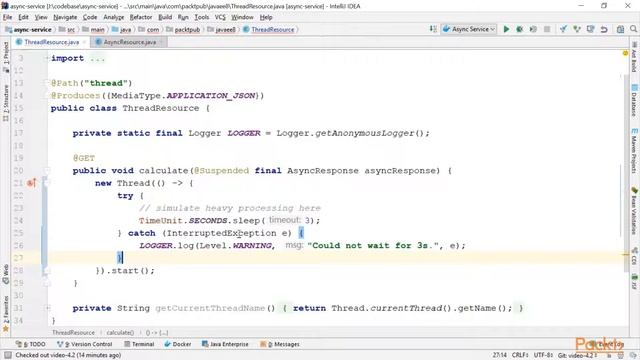Open the Navigate menu

[65, 17]
